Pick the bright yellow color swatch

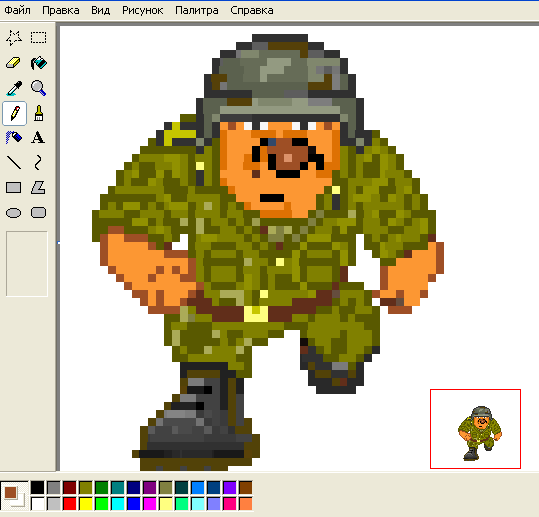[x=86, y=504]
